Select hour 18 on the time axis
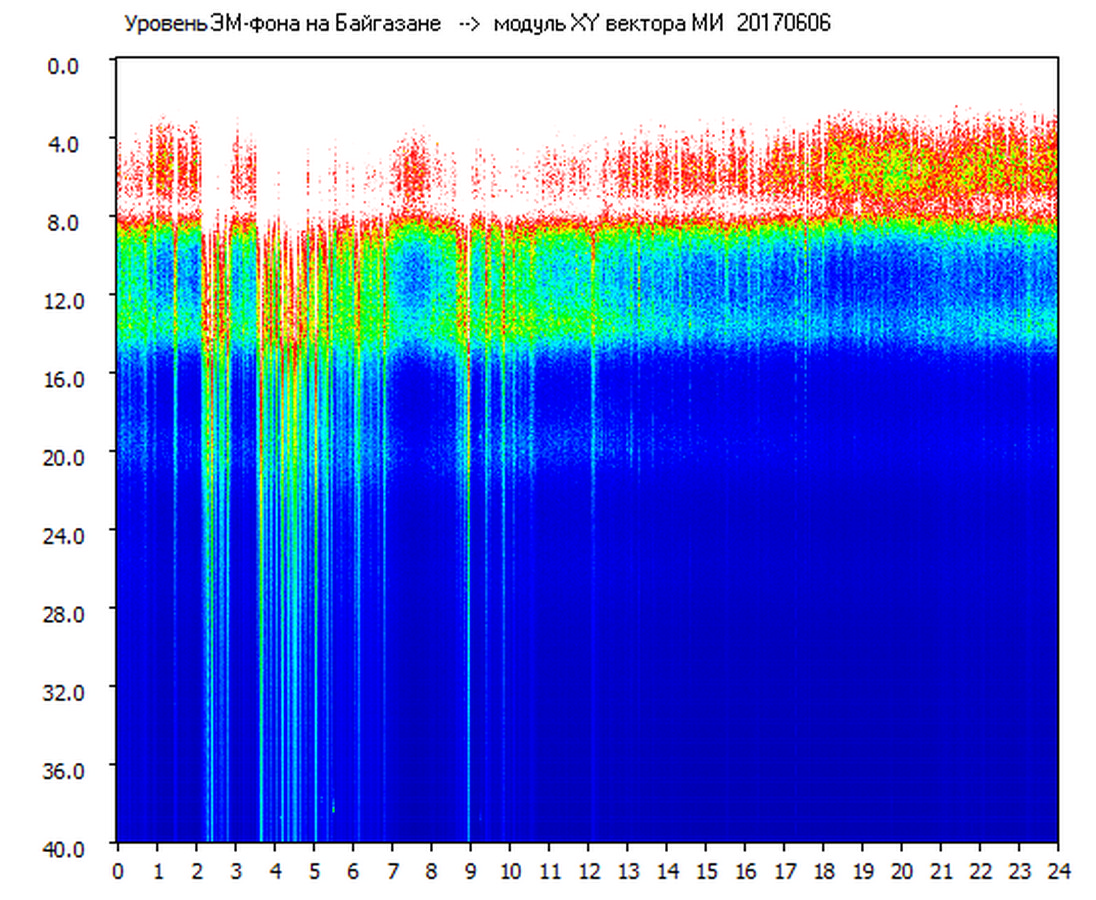Image resolution: width=1096 pixels, height=900 pixels. tap(824, 870)
